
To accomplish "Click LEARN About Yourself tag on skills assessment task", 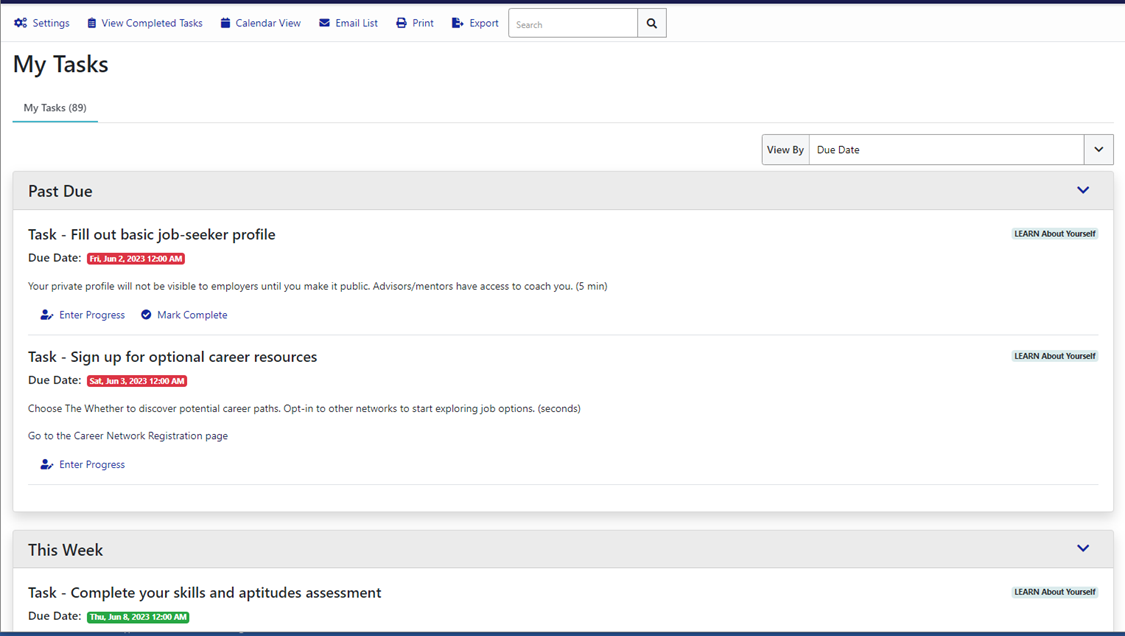I will (x=1055, y=592).
